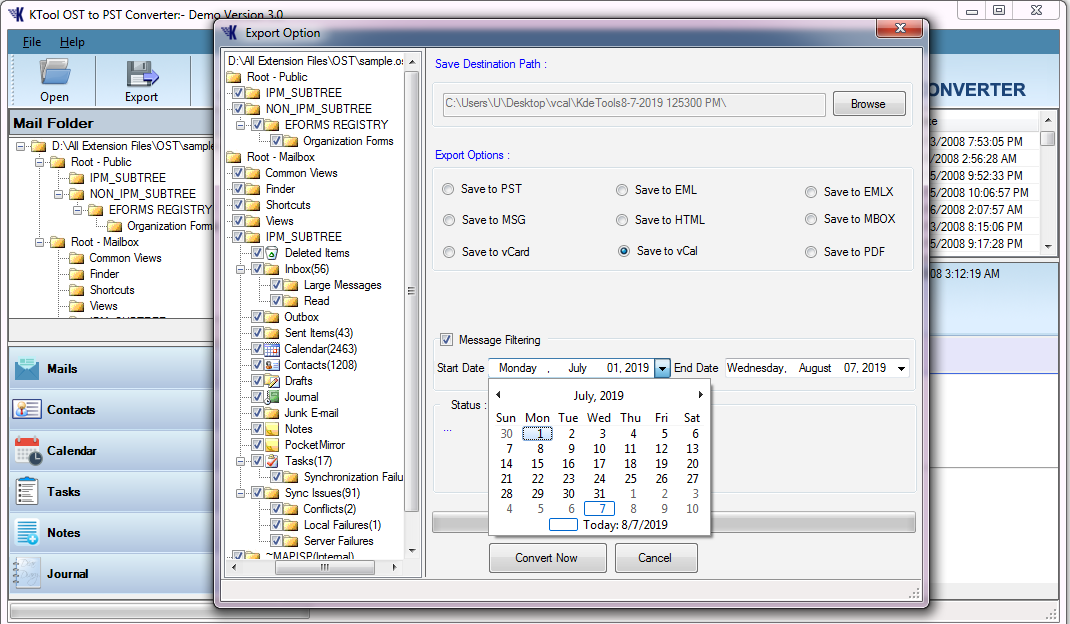Click next month arrow in calendar popup
The image size is (1070, 624).
[x=700, y=395]
